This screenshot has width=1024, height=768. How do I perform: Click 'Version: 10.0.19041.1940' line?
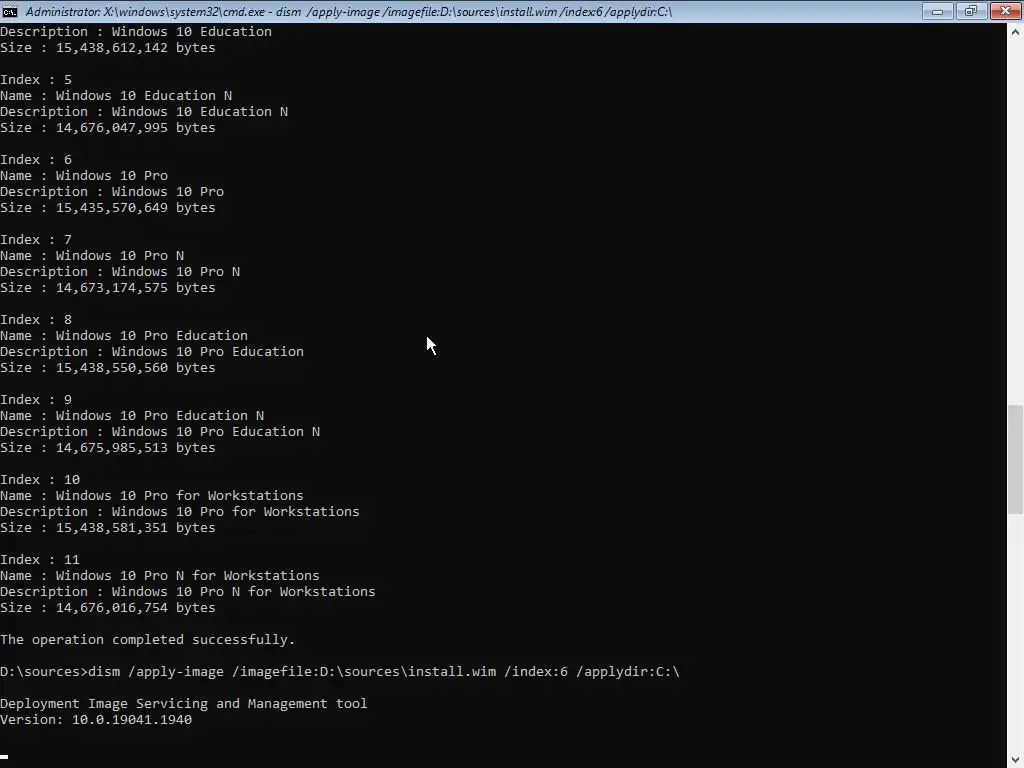pos(96,720)
